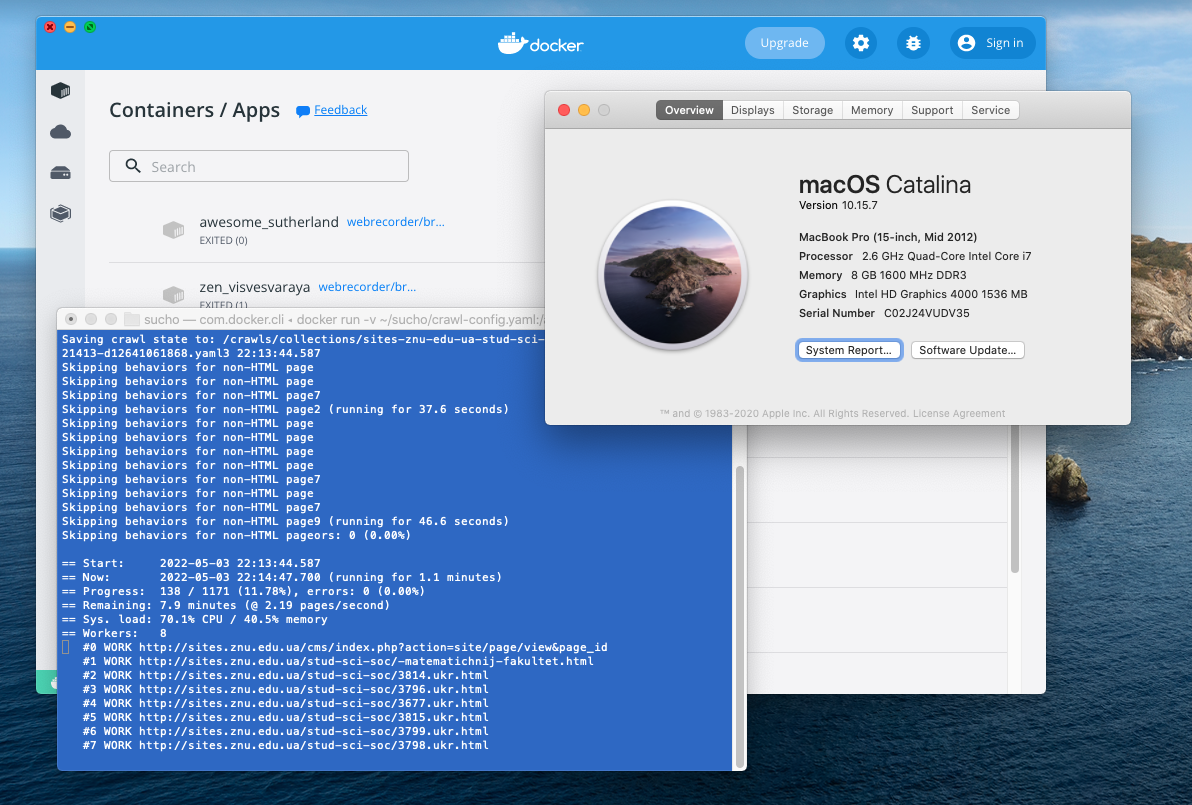This screenshot has height=805, width=1192.
Task: Click Graphics Intel HD 4000 line
Action: pos(913,294)
